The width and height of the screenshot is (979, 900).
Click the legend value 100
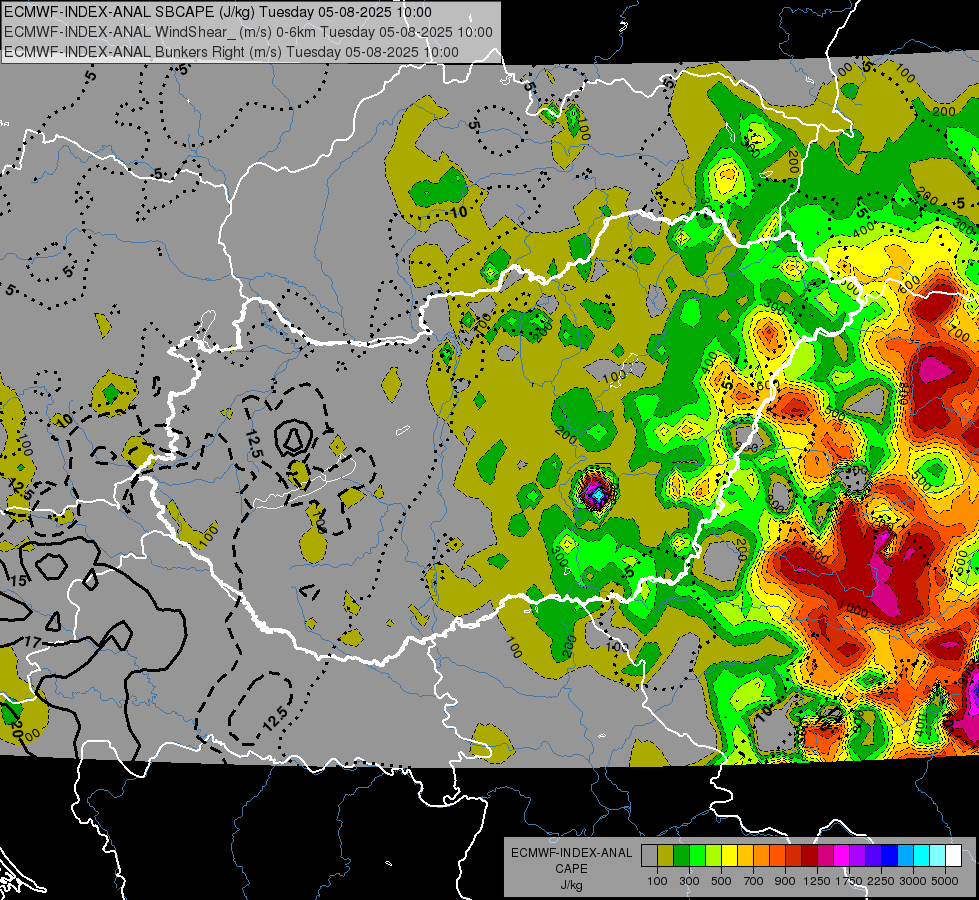(657, 881)
